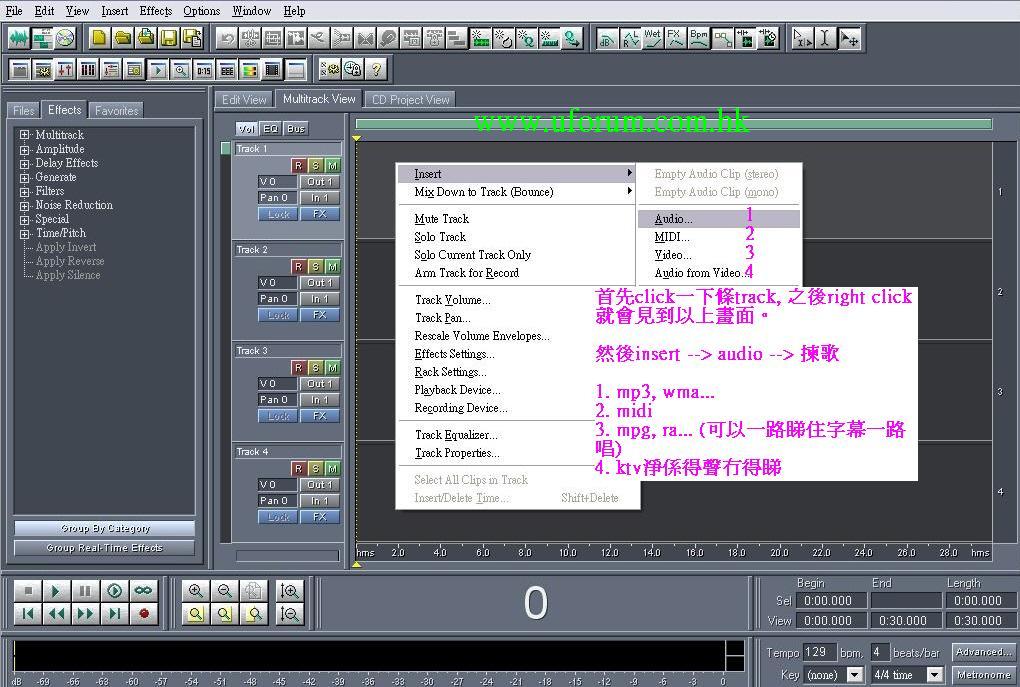Click the yellow New Session icon
Screen dimensions: 1020x687
coord(99,39)
